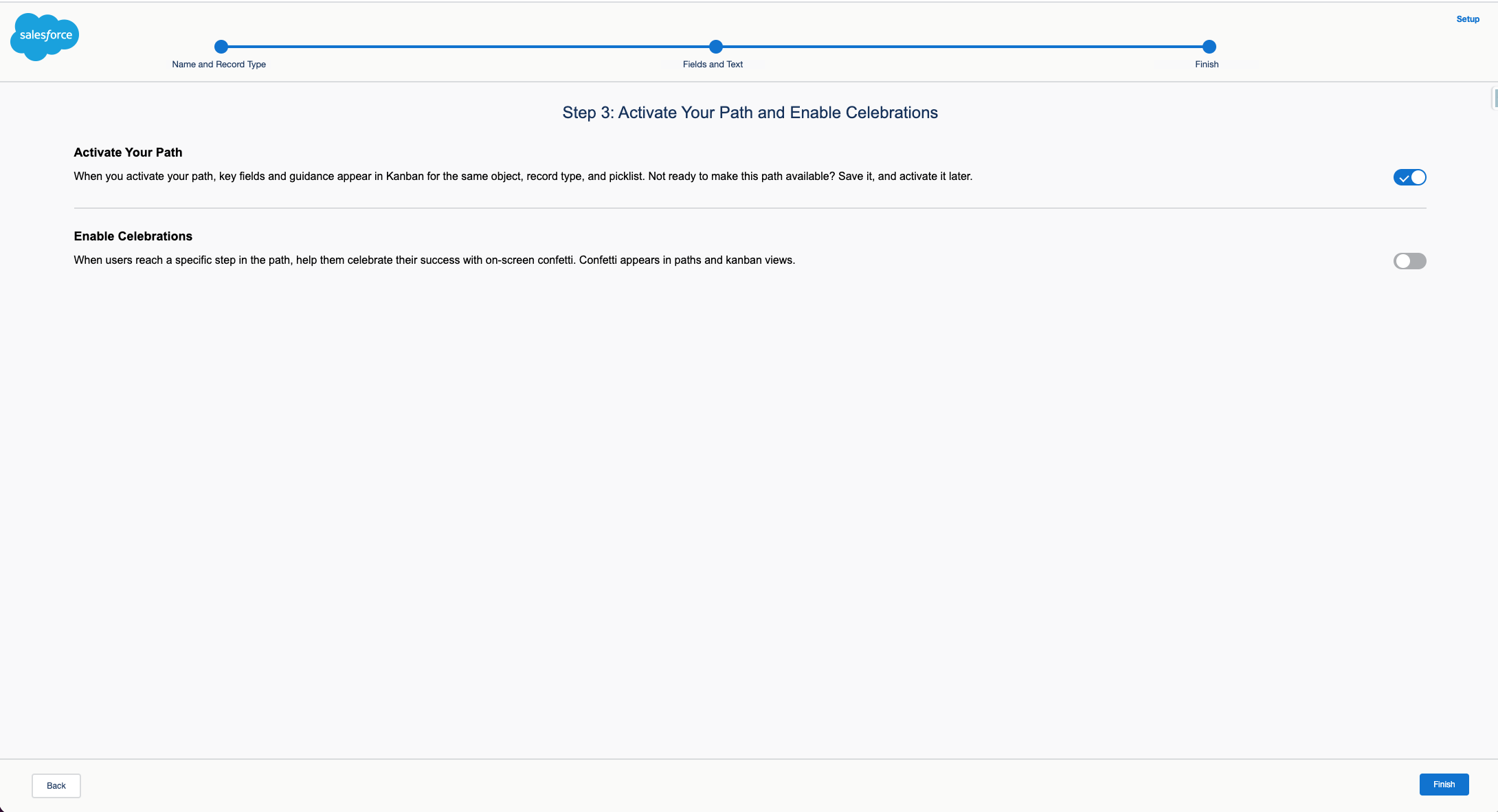Enable the Celebrations toggle switch
This screenshot has height=812, width=1498.
point(1409,261)
